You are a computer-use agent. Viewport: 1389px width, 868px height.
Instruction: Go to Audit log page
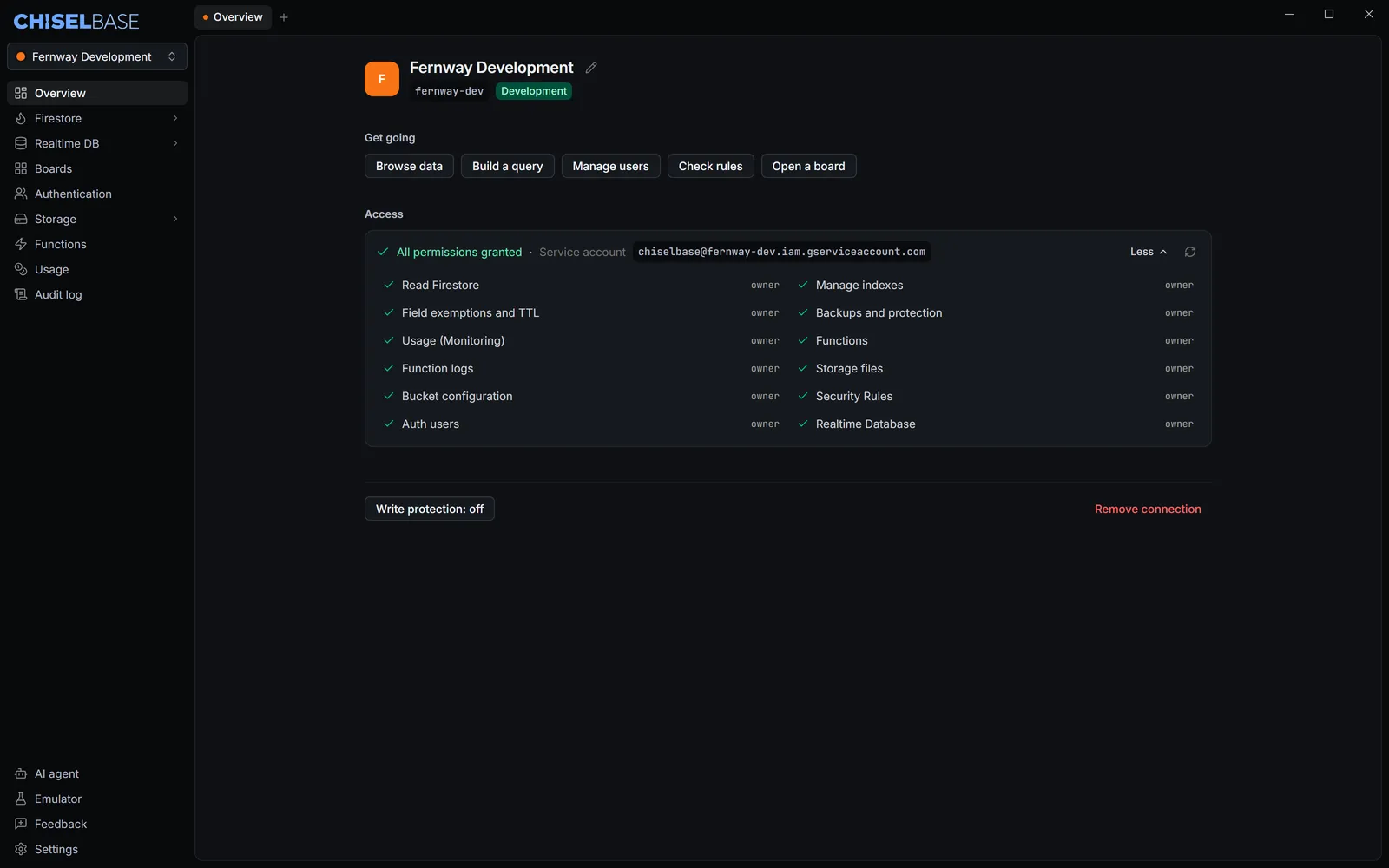pos(97,294)
